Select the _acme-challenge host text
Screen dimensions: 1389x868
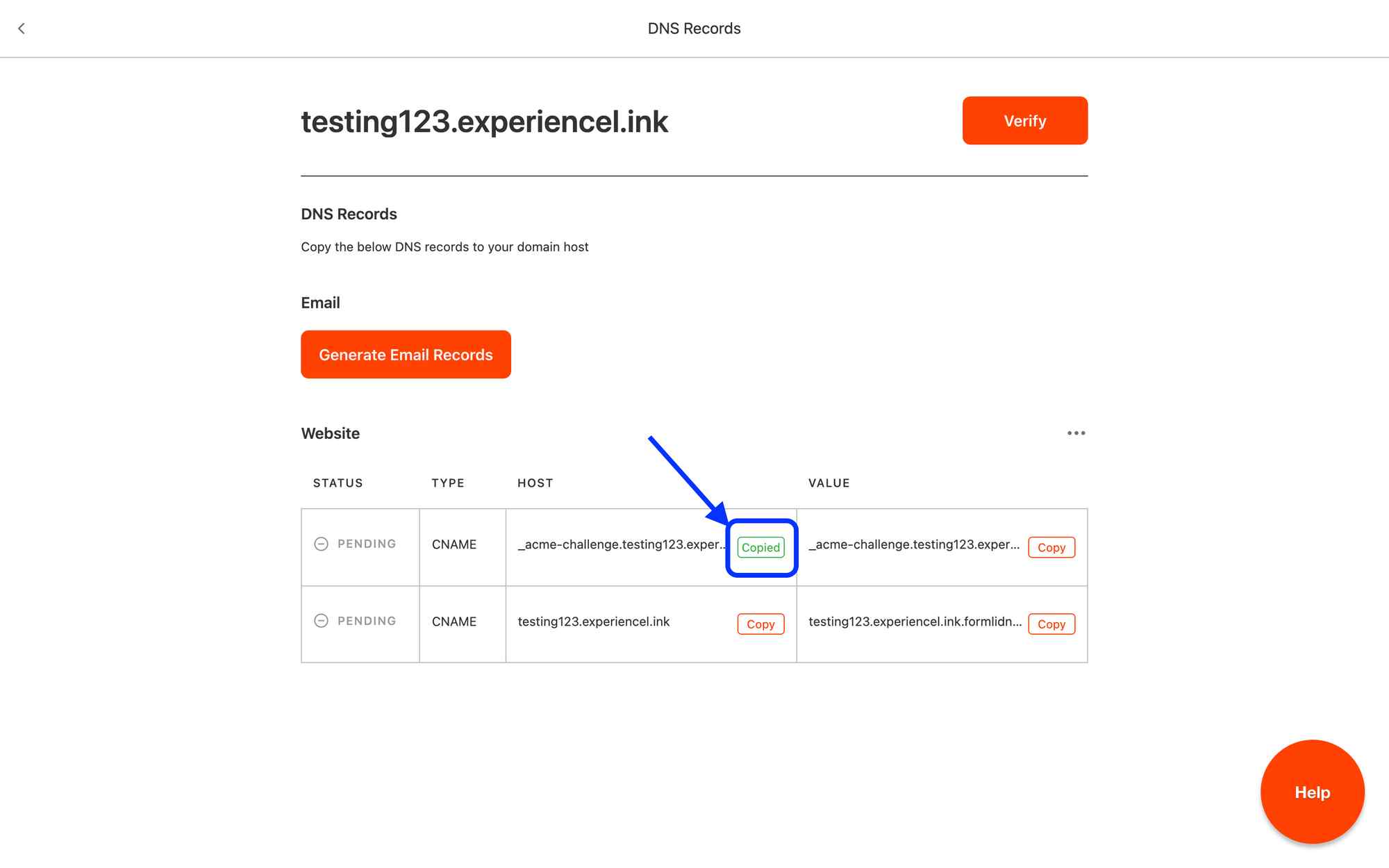(x=620, y=544)
